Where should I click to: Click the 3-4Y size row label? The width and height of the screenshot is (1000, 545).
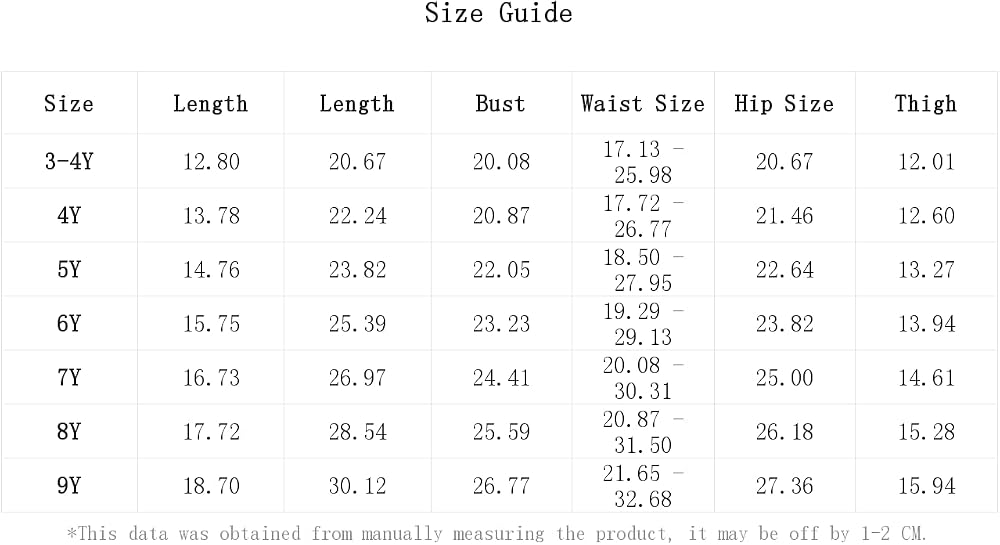69,161
